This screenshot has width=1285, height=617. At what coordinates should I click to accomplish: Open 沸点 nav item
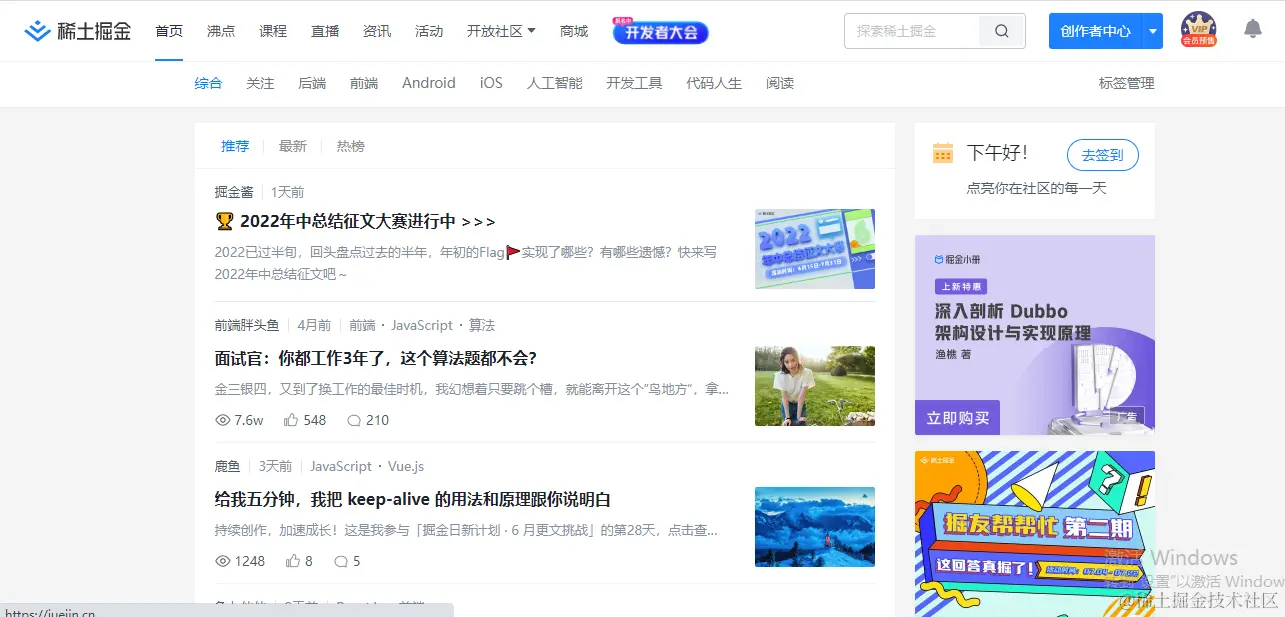(x=221, y=31)
